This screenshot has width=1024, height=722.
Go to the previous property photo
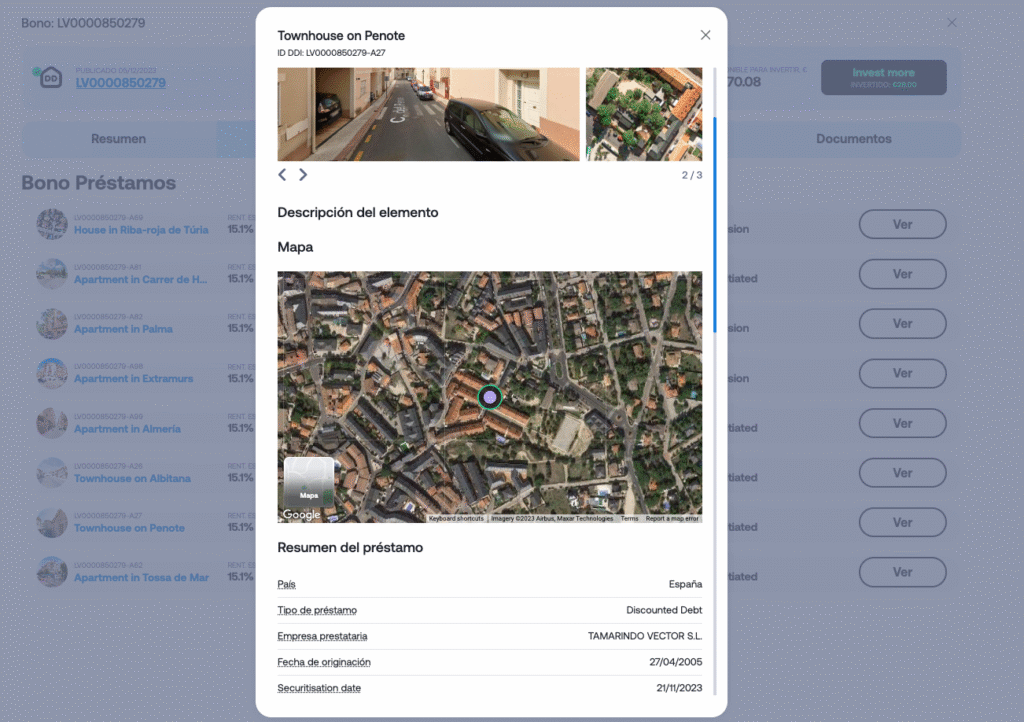[x=282, y=175]
